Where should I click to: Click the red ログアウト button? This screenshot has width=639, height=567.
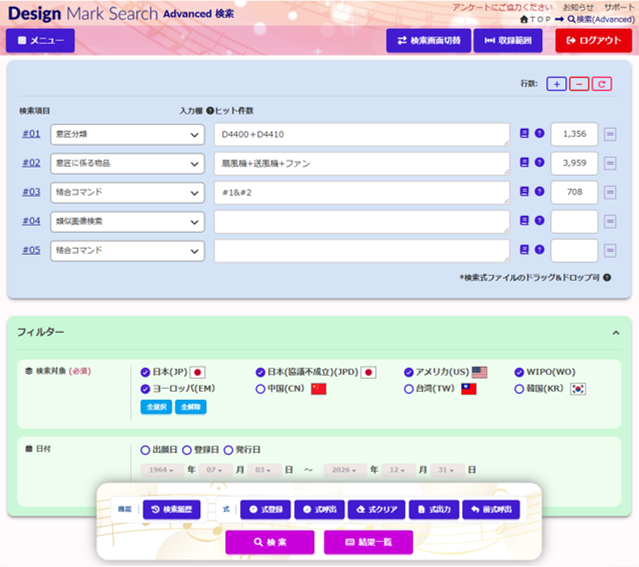pyautogui.click(x=593, y=40)
